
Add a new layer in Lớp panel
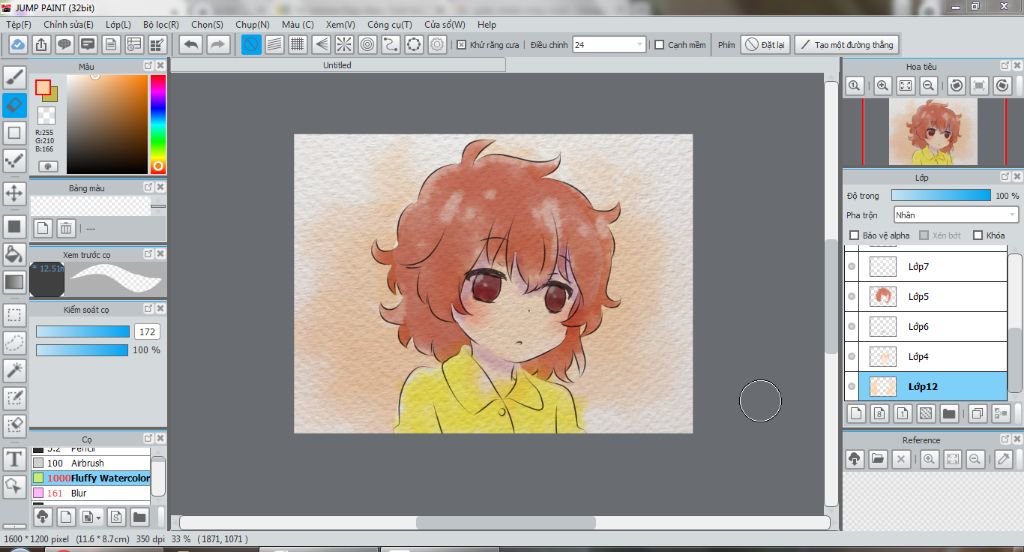pos(856,413)
